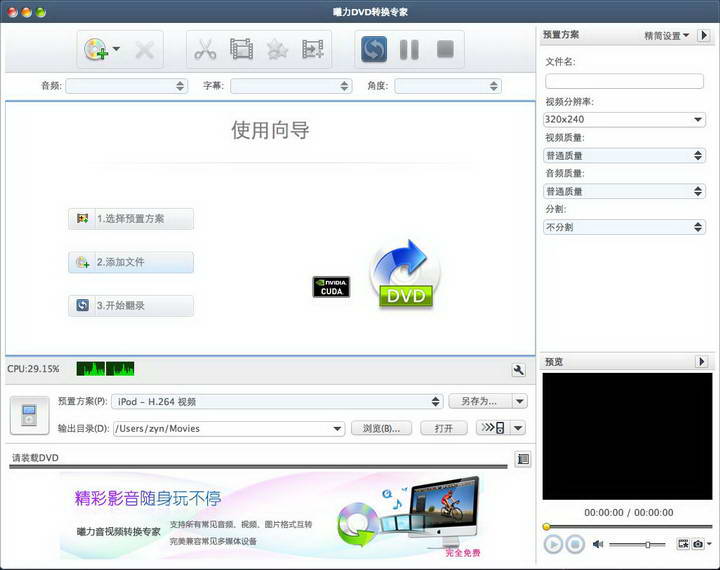Click the 1.选择预置方案 wizard button
The width and height of the screenshot is (720, 570).
(x=131, y=219)
